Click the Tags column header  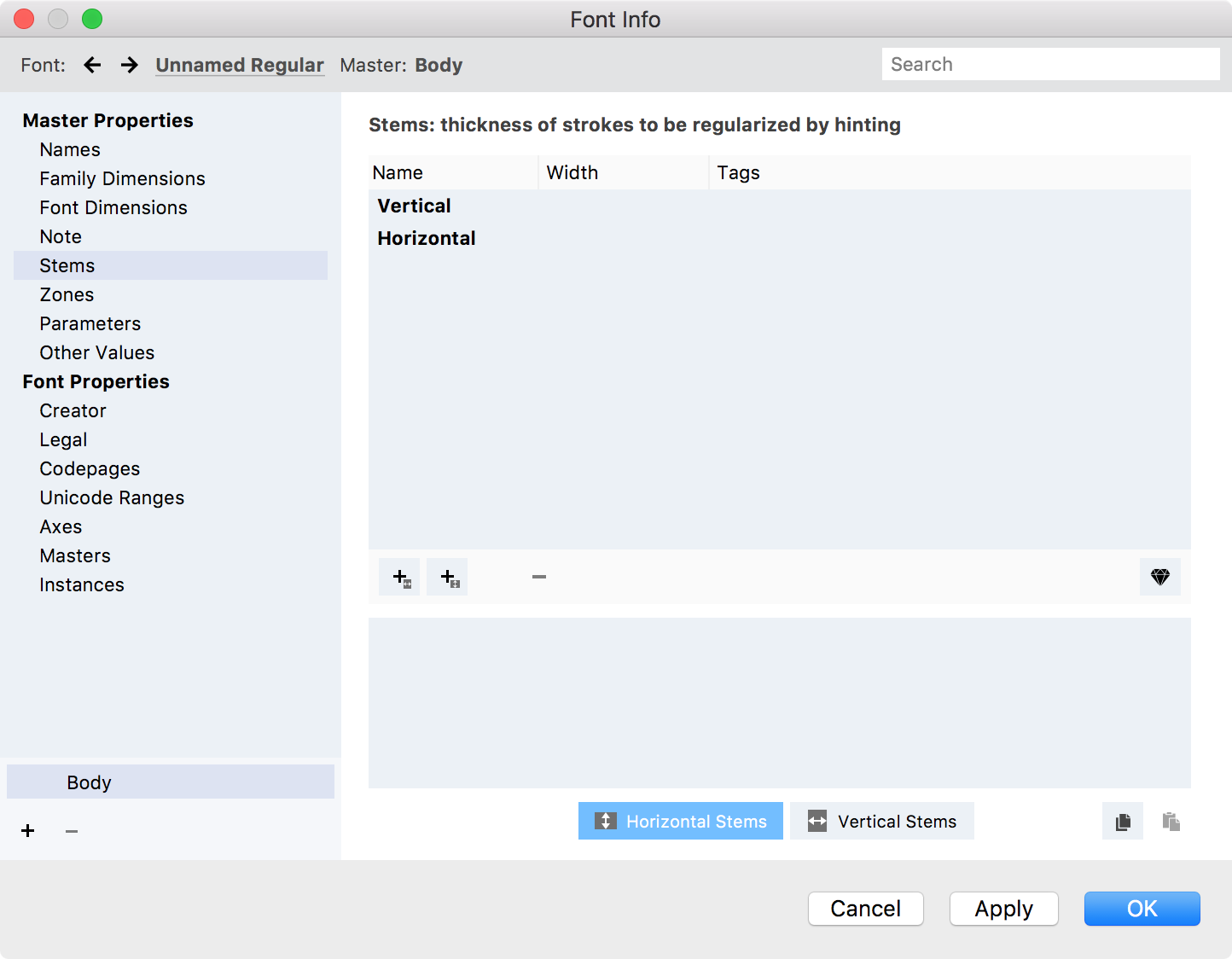click(950, 172)
